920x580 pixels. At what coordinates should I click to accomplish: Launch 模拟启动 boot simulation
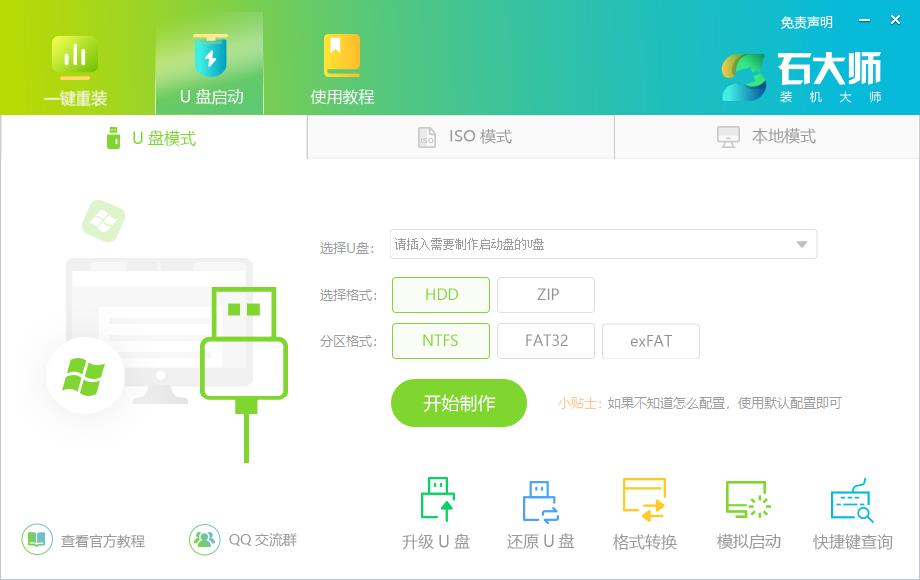pyautogui.click(x=748, y=512)
